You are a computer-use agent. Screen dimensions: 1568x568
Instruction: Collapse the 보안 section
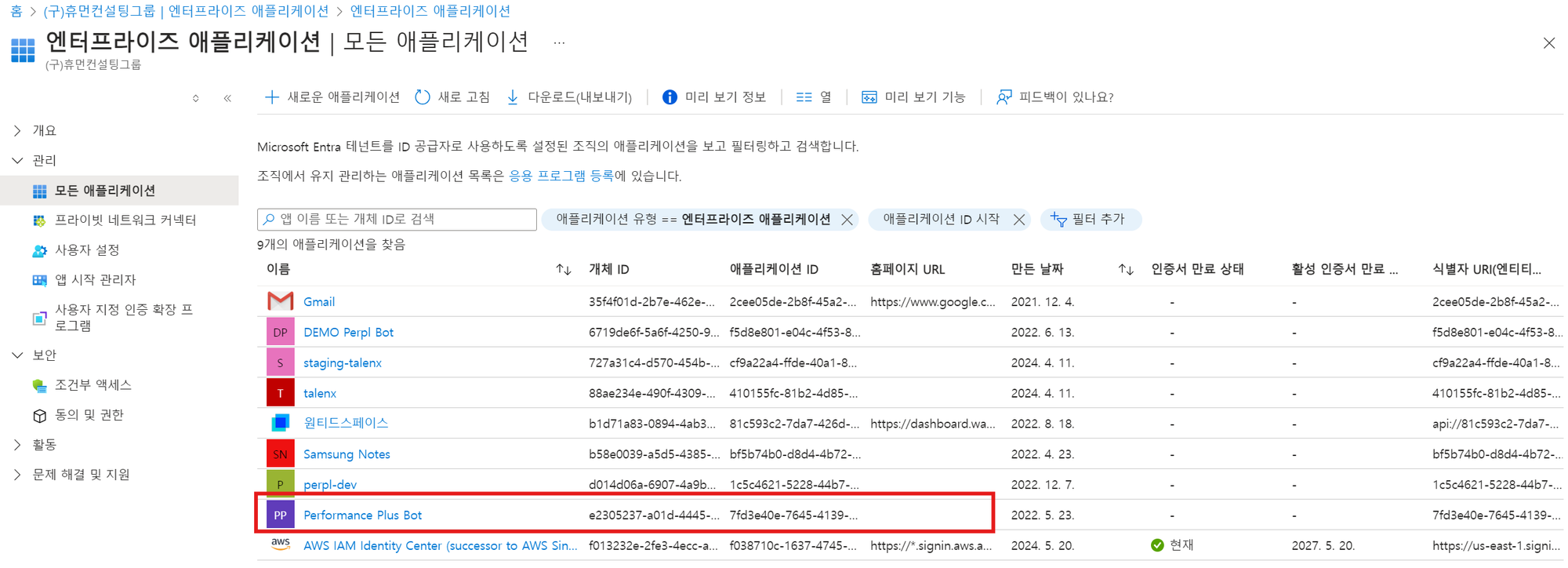pyautogui.click(x=17, y=355)
